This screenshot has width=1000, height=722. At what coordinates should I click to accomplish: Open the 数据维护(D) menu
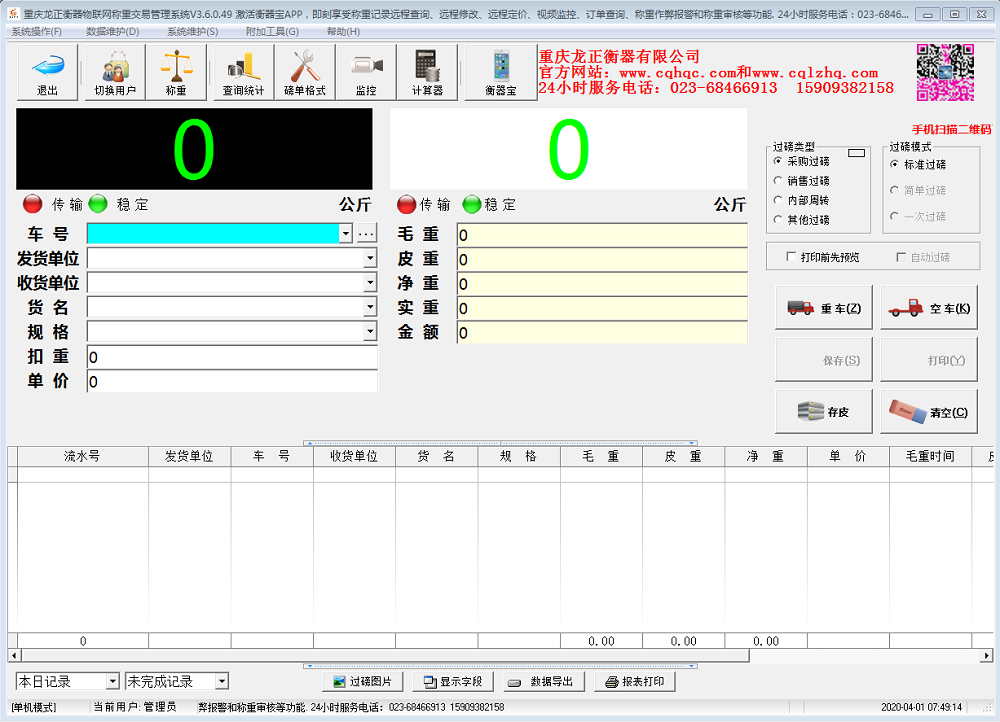[112, 31]
